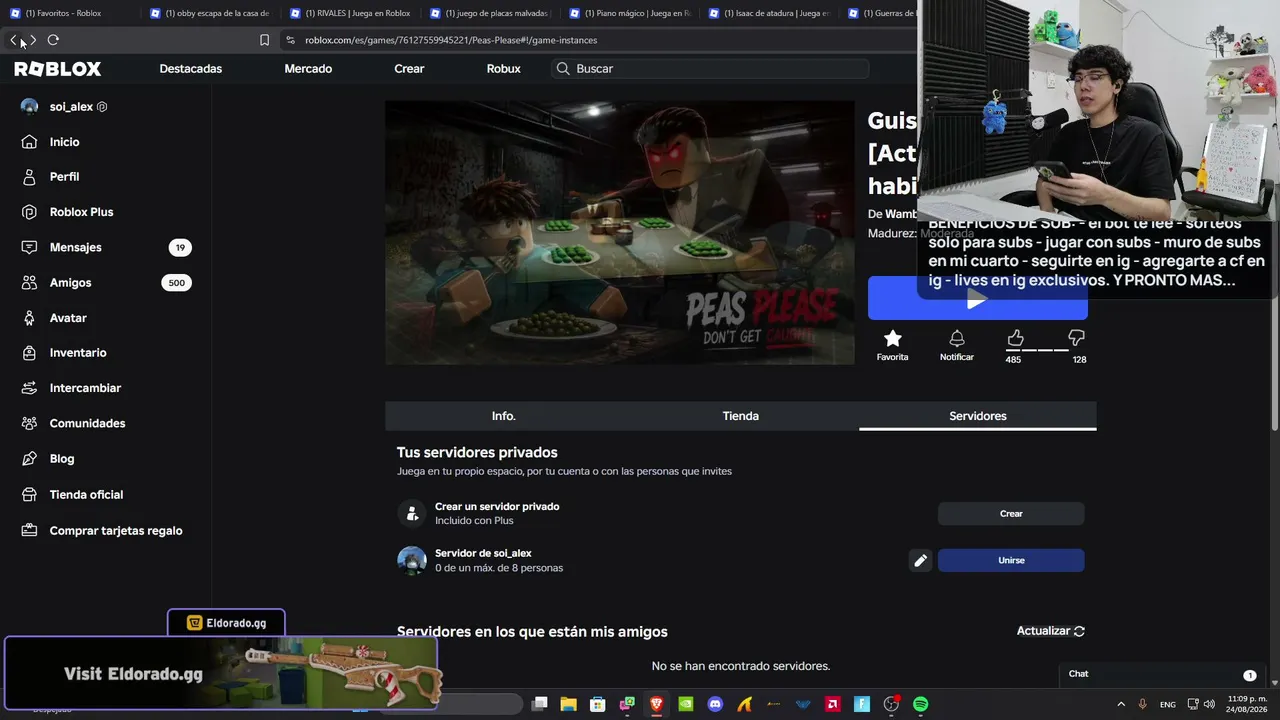Go forward using the browser forward arrow
This screenshot has width=1280, height=720.
tap(33, 40)
